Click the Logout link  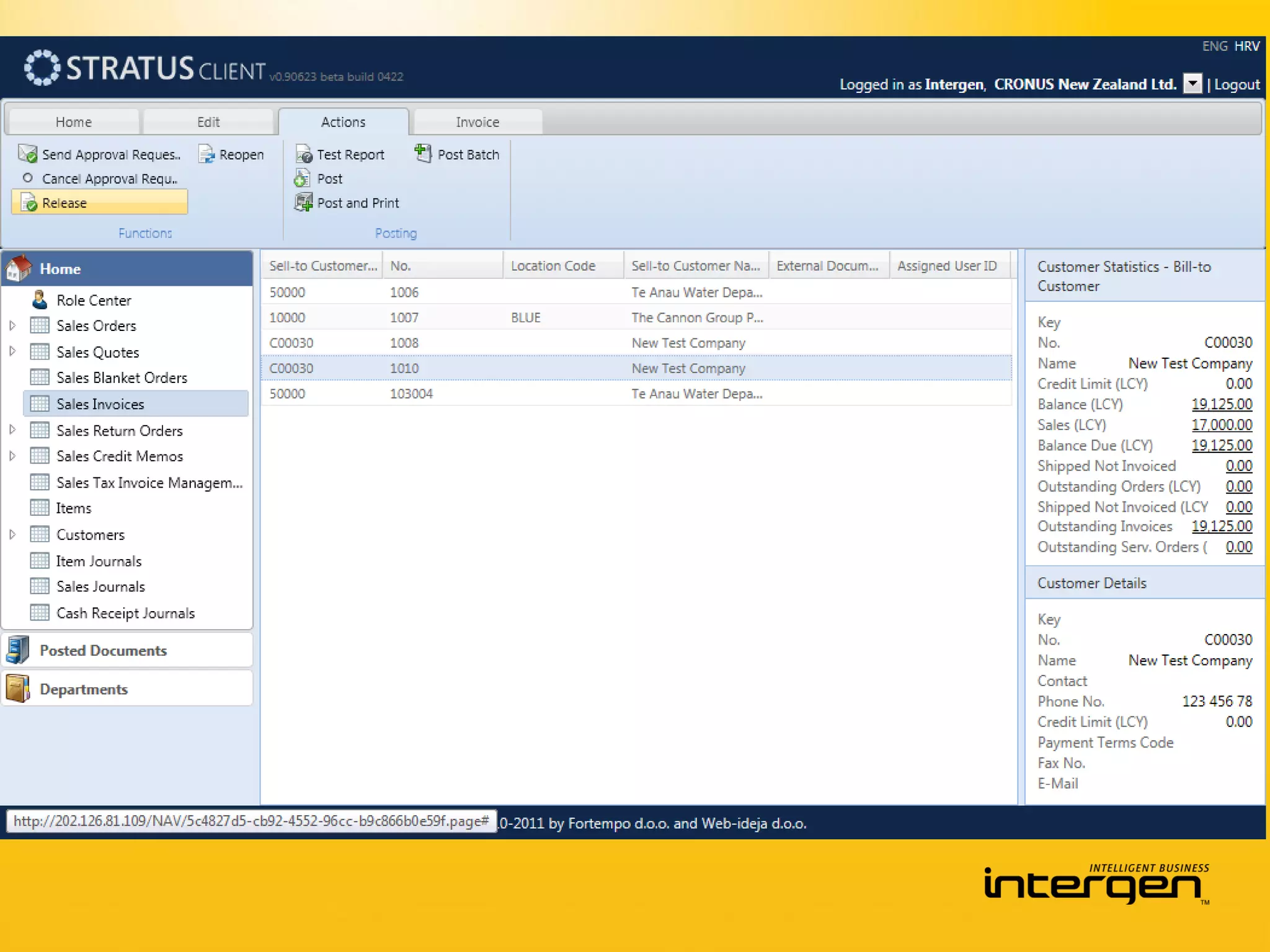[1237, 84]
